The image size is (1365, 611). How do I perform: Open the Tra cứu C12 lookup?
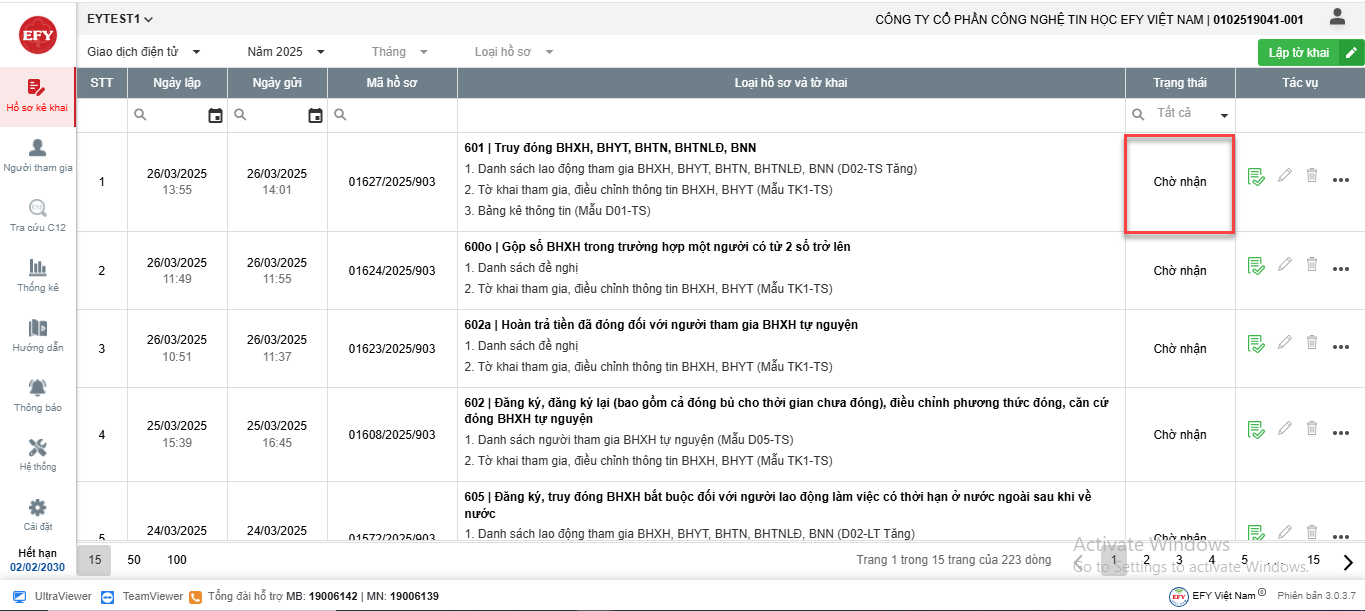click(x=38, y=216)
